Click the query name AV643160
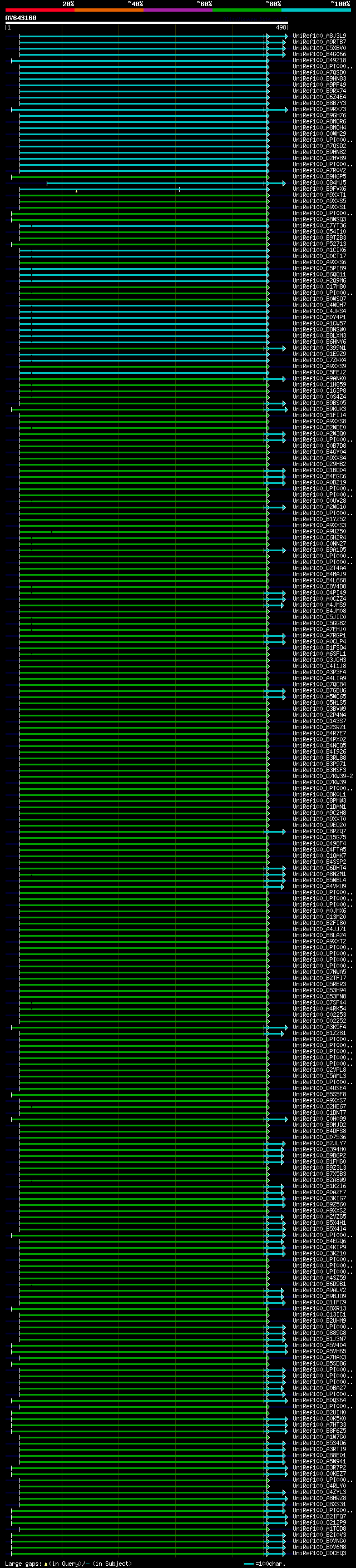The width and height of the screenshot is (356, 1568). point(21,18)
